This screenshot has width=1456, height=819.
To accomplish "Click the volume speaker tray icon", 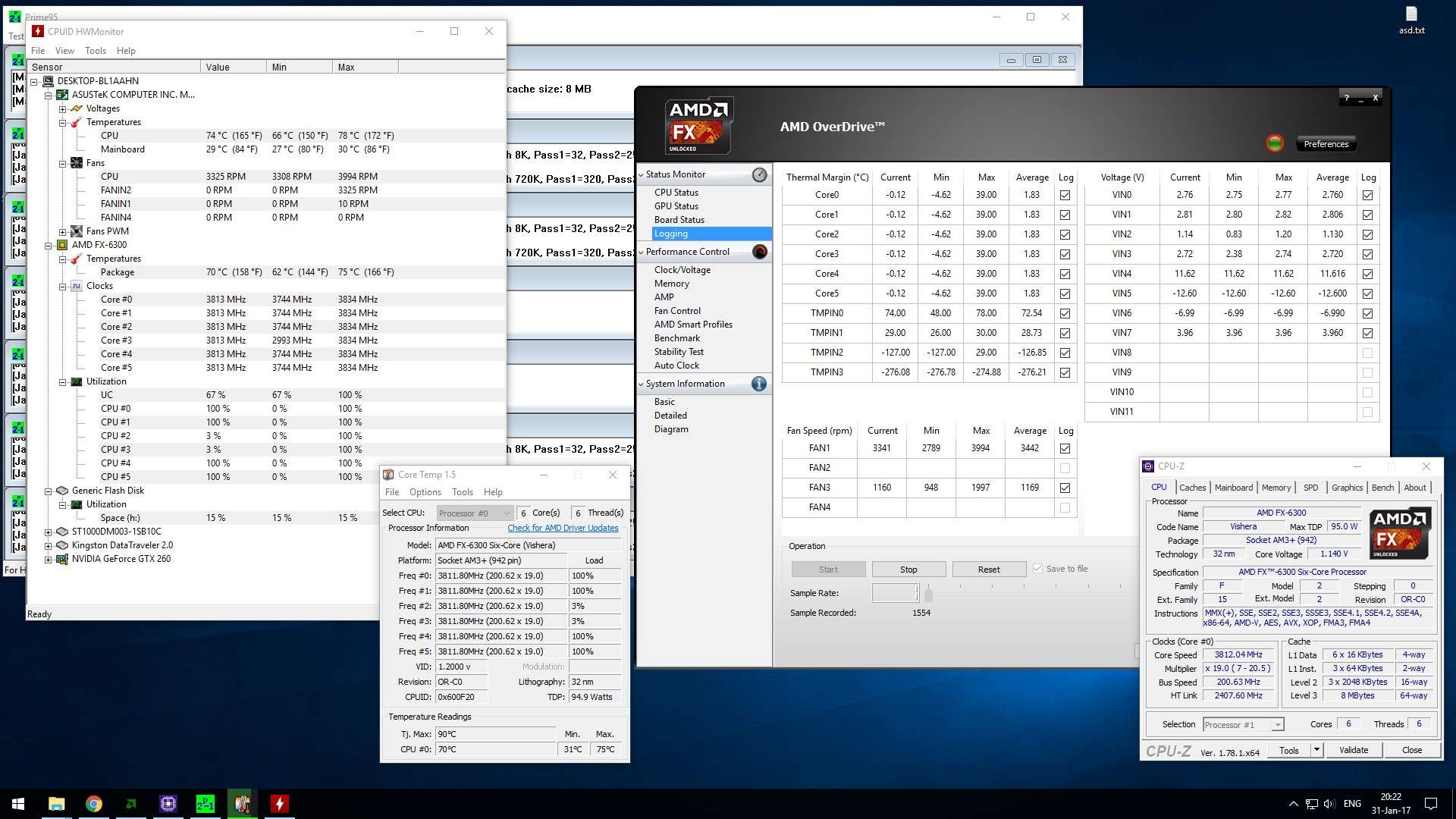I will 1329,804.
